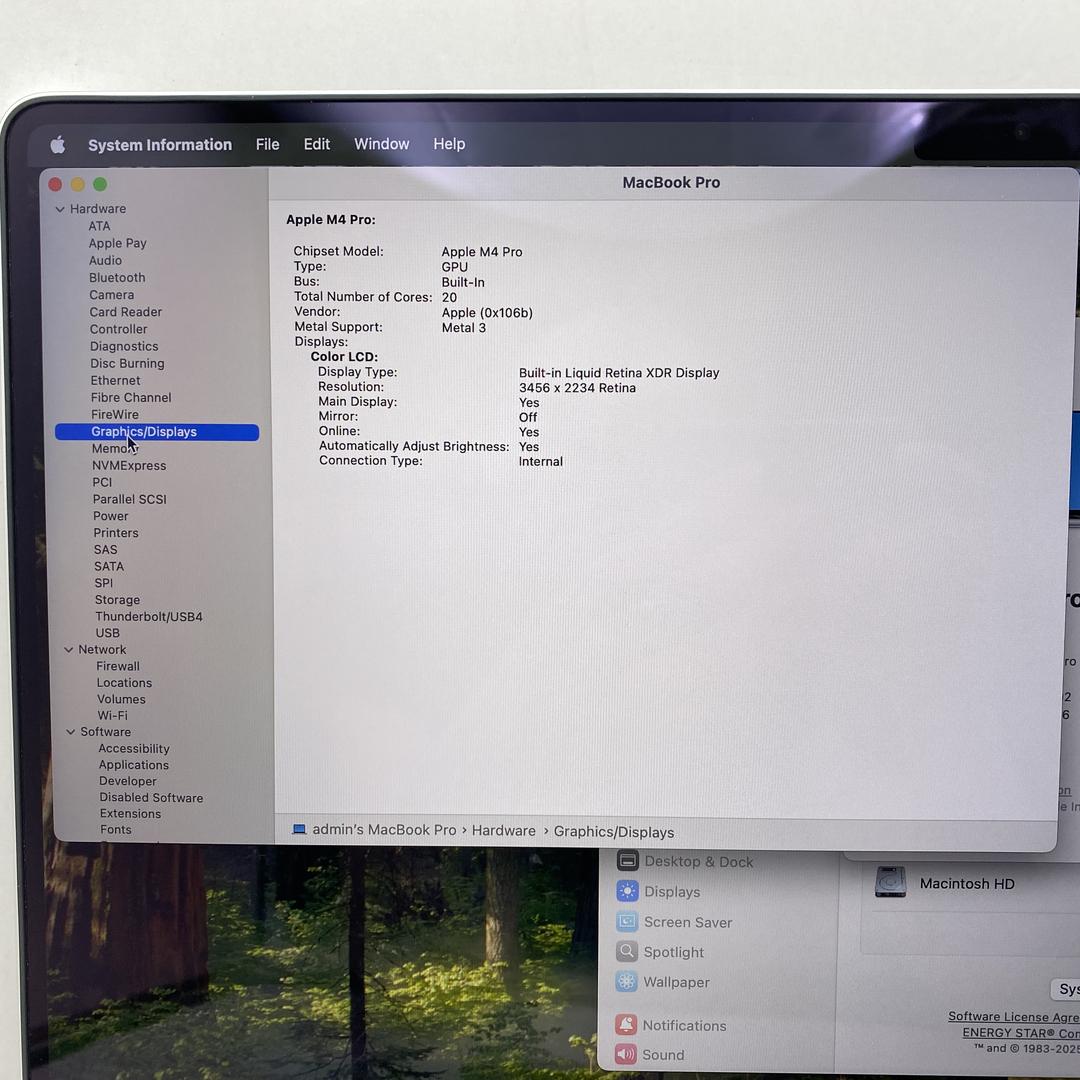Open the System Information app menu

[160, 145]
